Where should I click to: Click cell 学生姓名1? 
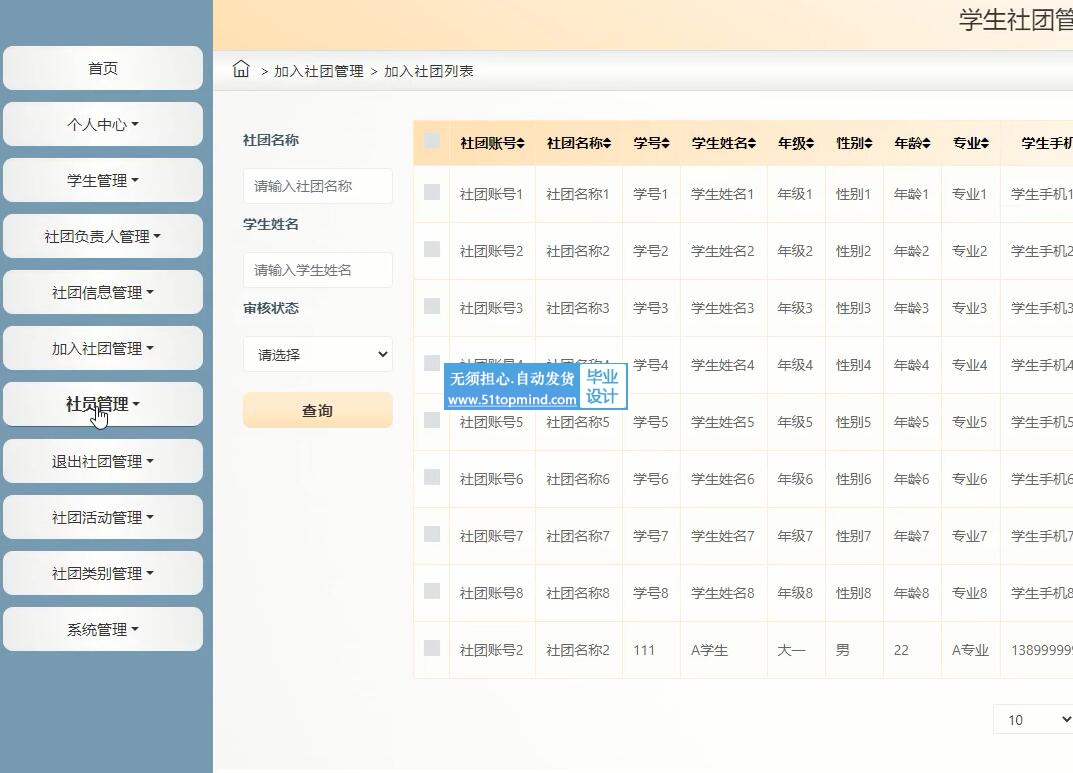tap(723, 194)
